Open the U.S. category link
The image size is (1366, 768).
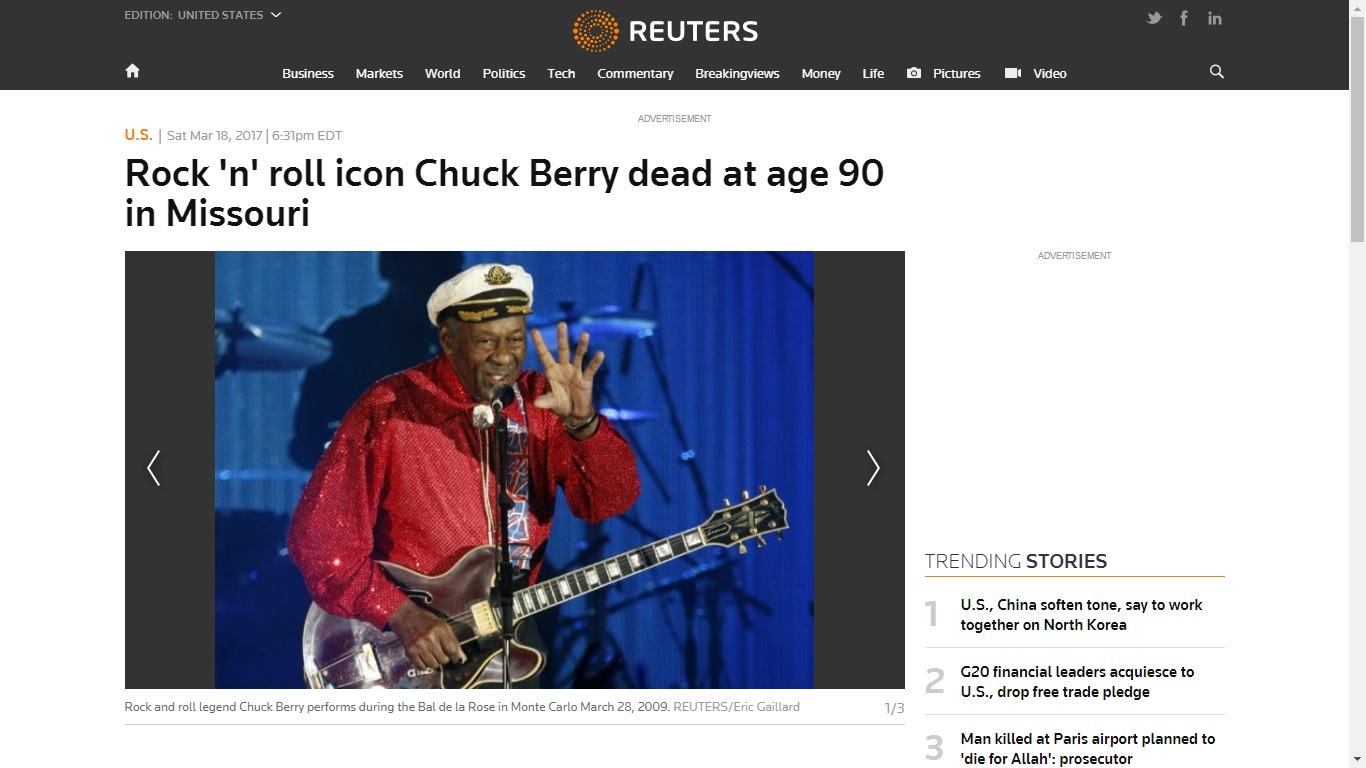click(138, 135)
